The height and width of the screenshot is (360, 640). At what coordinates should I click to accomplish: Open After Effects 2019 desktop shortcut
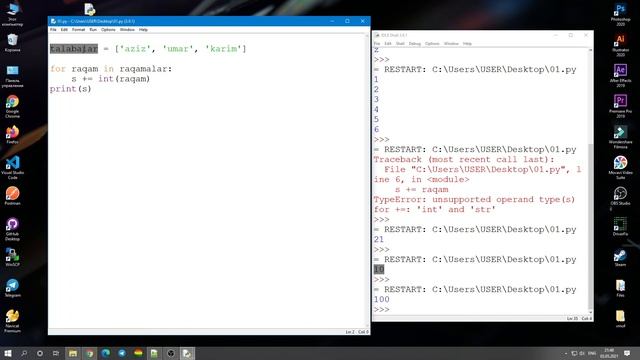620,76
